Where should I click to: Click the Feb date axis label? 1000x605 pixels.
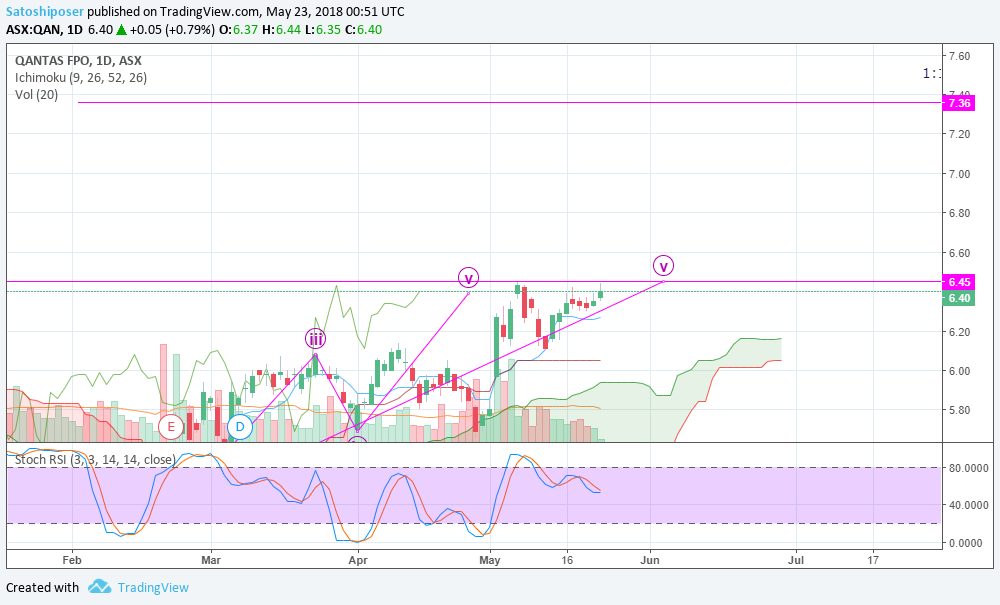coord(72,560)
